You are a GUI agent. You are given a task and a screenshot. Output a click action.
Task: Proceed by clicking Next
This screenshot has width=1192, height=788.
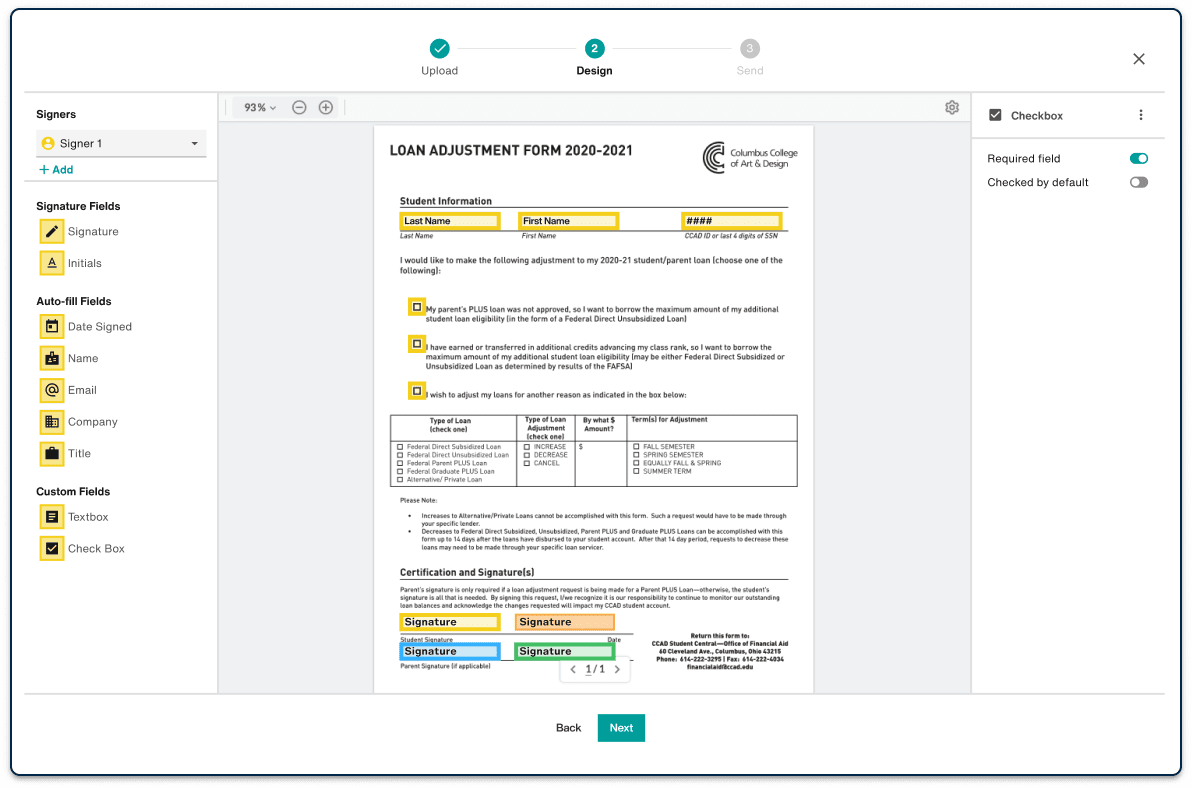[621, 728]
